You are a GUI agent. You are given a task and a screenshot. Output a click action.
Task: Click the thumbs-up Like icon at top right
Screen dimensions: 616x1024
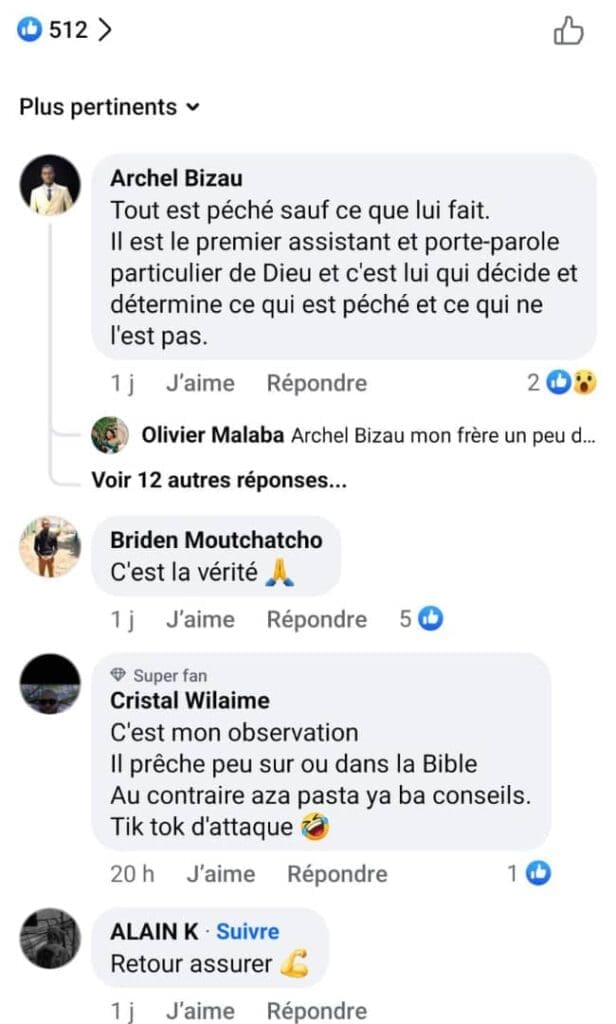tap(566, 32)
